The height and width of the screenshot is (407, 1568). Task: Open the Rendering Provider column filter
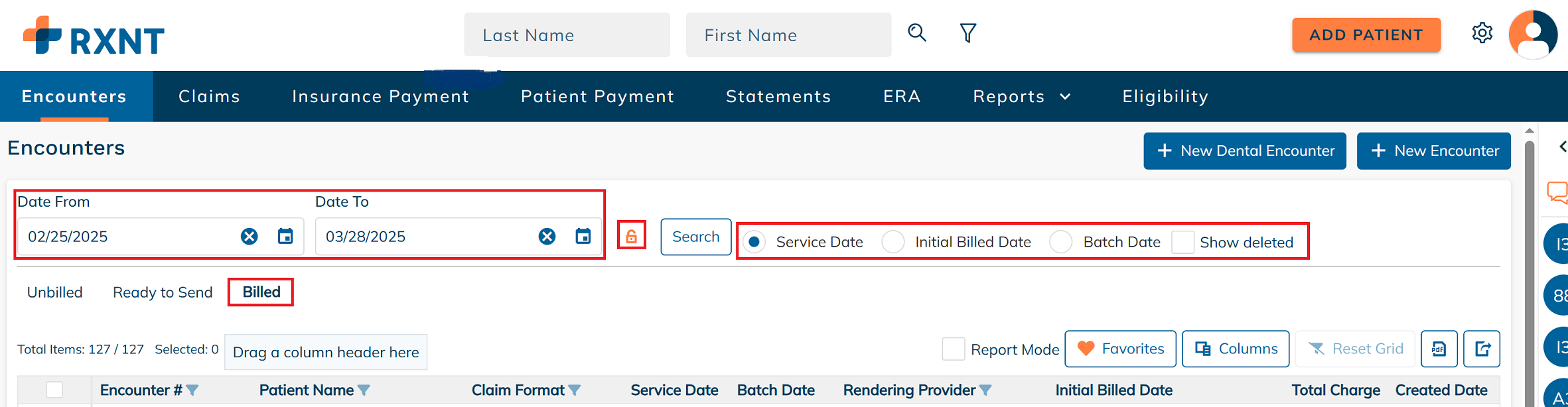point(985,390)
